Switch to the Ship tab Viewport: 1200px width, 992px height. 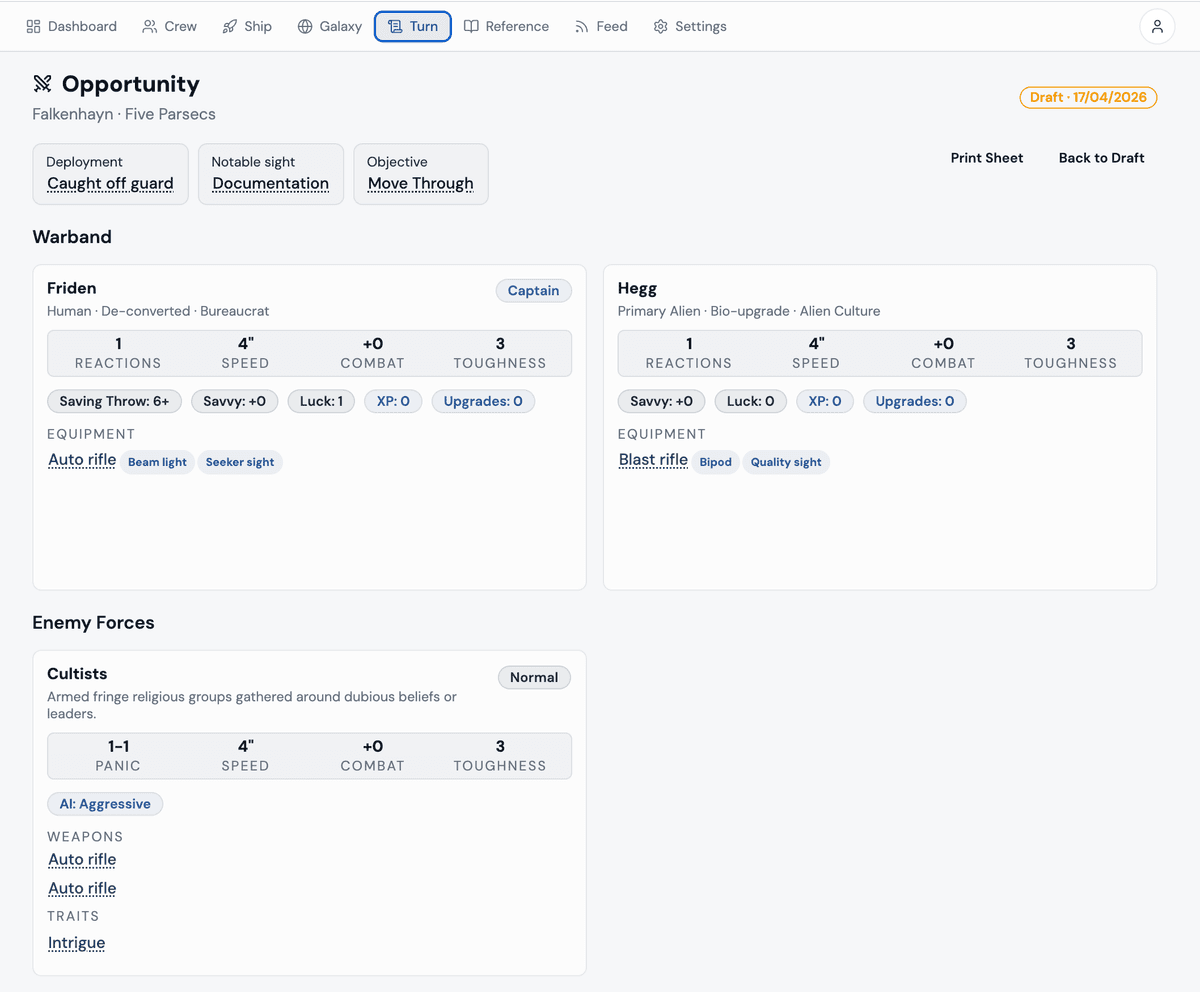[247, 26]
